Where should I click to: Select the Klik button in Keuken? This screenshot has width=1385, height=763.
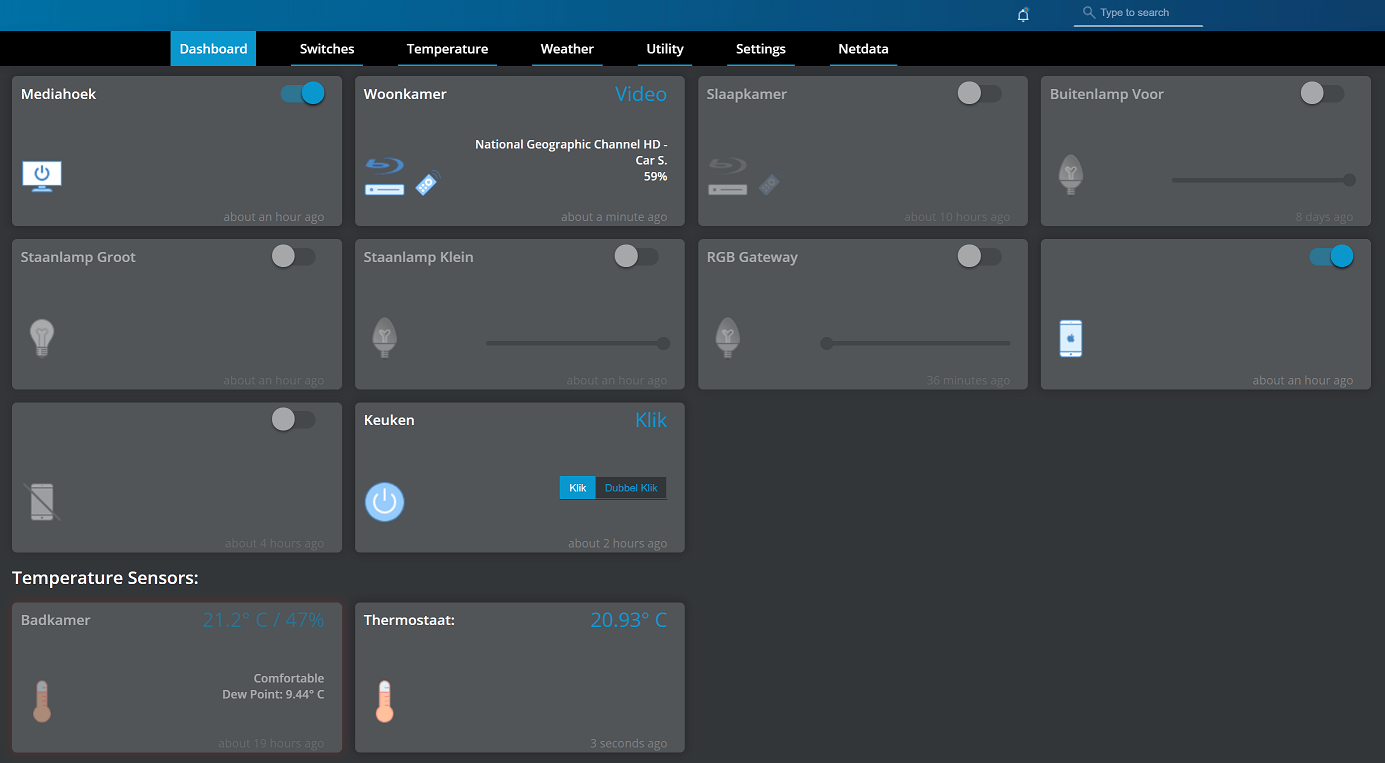click(577, 488)
